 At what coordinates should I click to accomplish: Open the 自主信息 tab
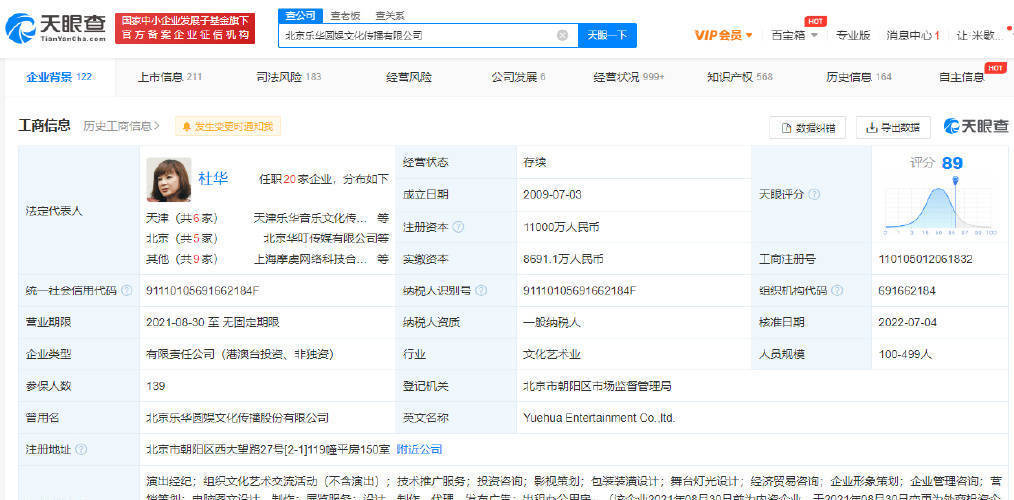[x=962, y=77]
